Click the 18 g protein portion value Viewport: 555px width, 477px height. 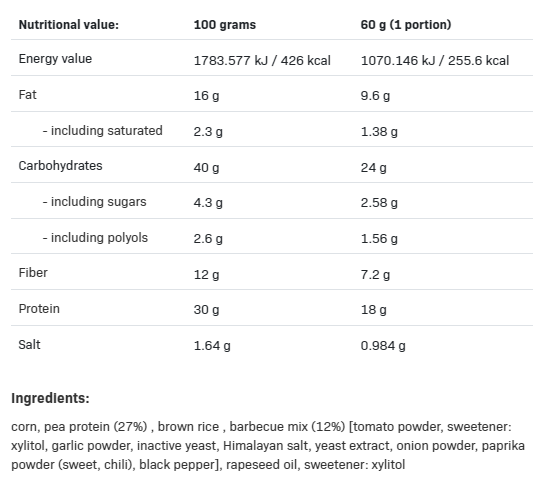click(x=373, y=310)
